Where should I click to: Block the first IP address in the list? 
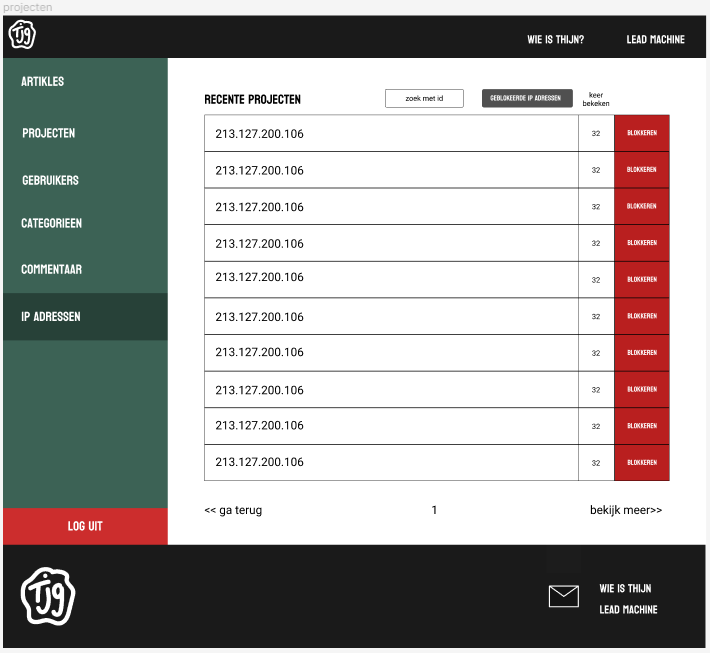point(642,133)
